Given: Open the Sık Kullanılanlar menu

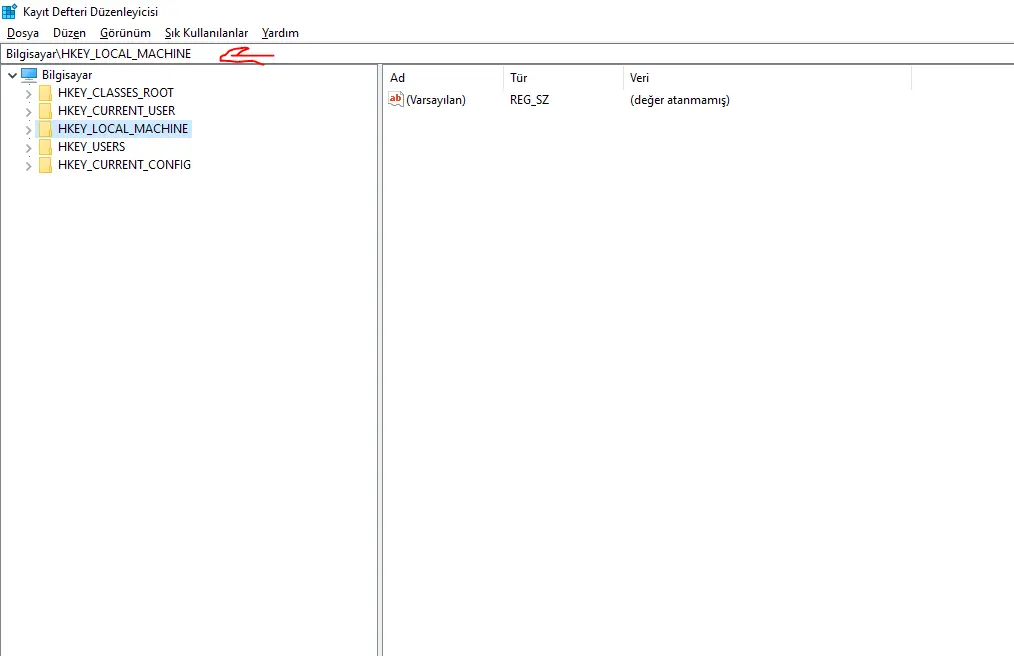Looking at the screenshot, I should [x=206, y=33].
